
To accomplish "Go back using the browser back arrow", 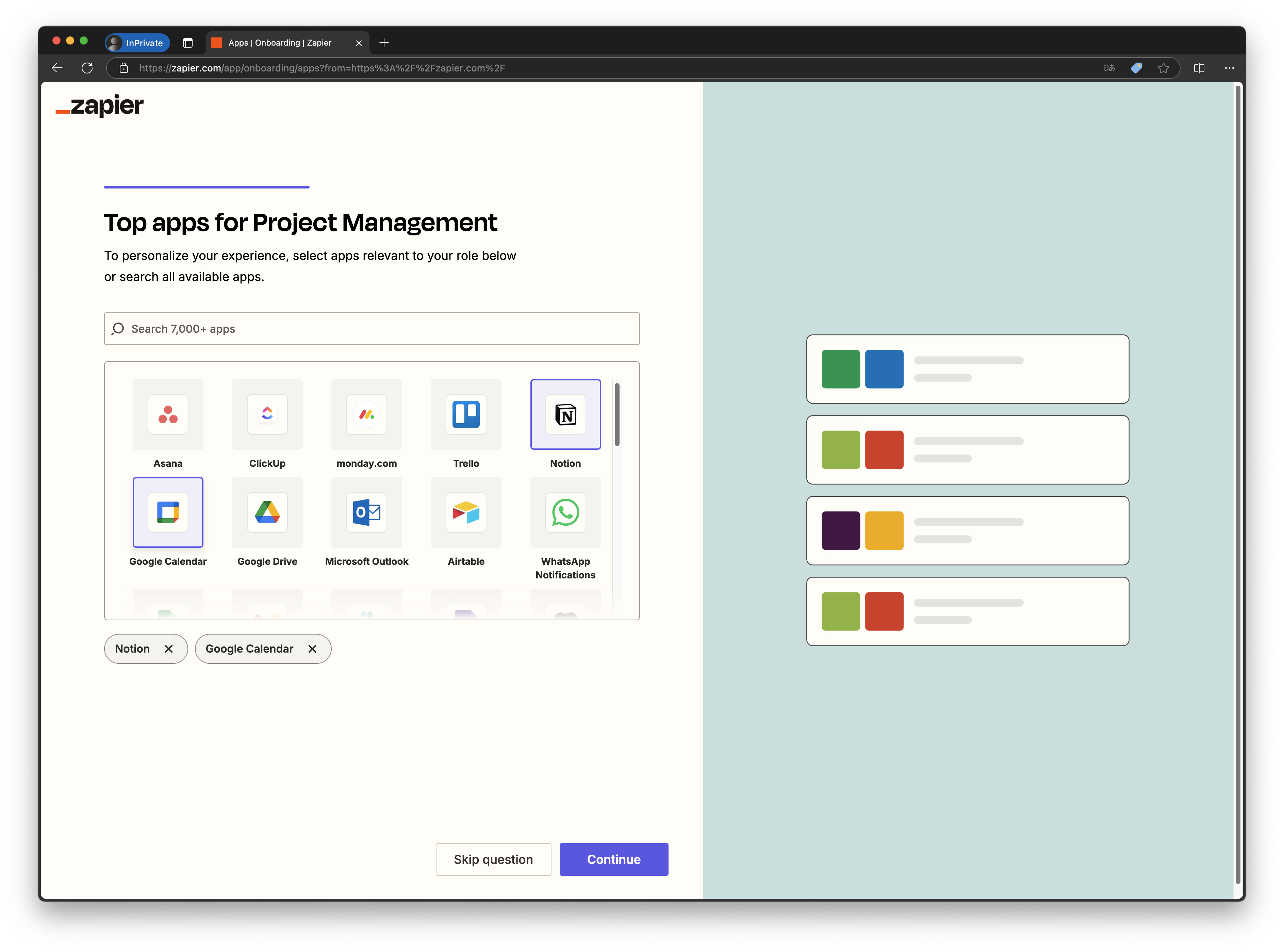I will pyautogui.click(x=57, y=68).
